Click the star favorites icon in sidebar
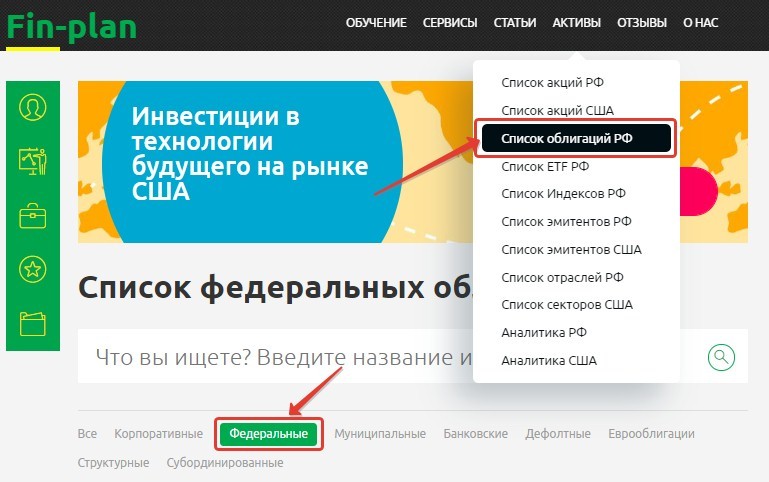The width and height of the screenshot is (769, 482). [33, 268]
